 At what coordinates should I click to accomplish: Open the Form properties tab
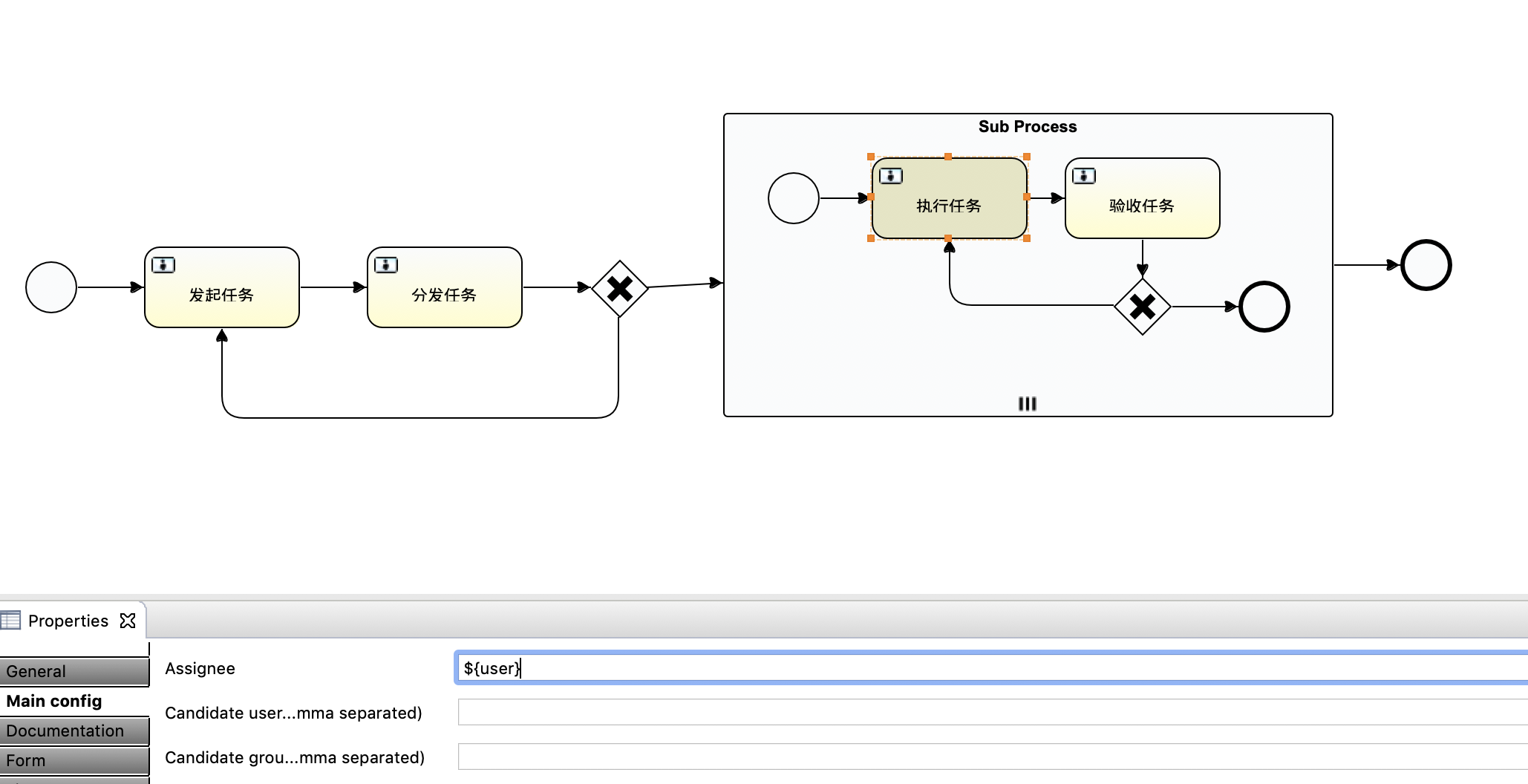pyautogui.click(x=74, y=760)
